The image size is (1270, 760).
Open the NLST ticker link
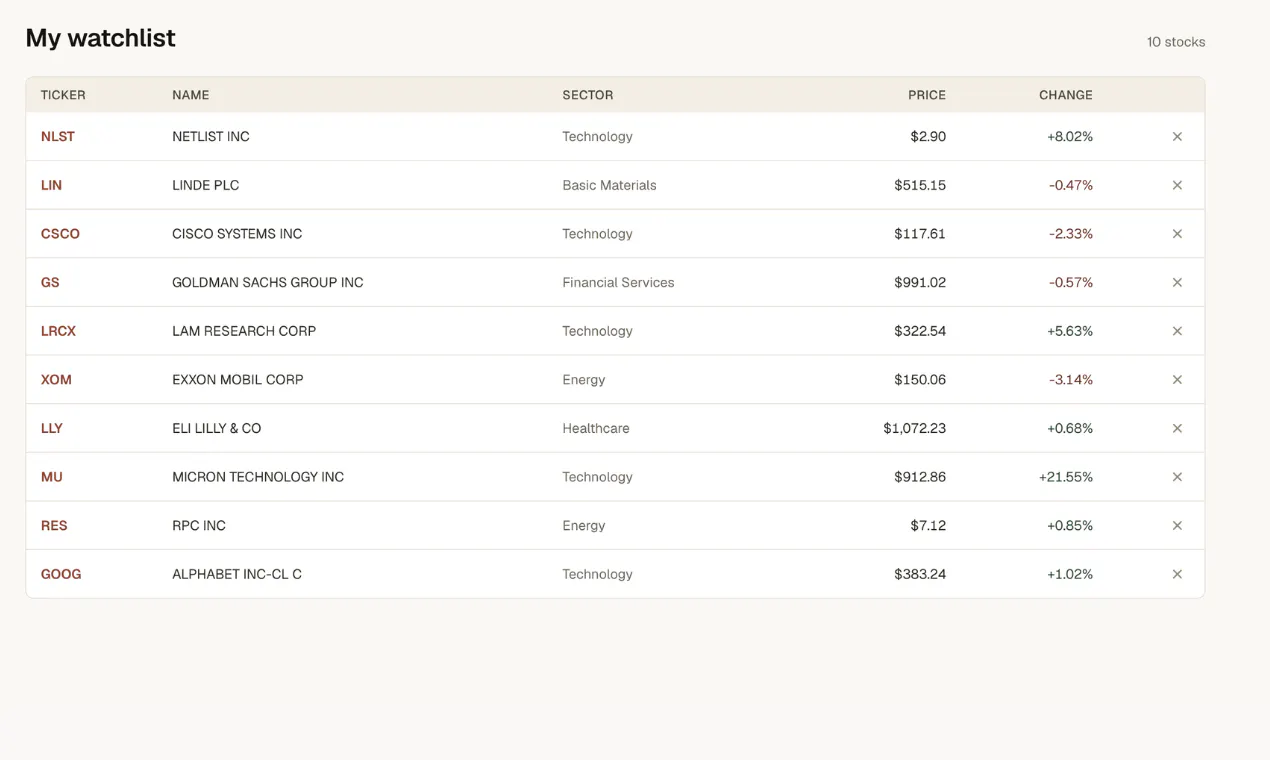click(58, 136)
